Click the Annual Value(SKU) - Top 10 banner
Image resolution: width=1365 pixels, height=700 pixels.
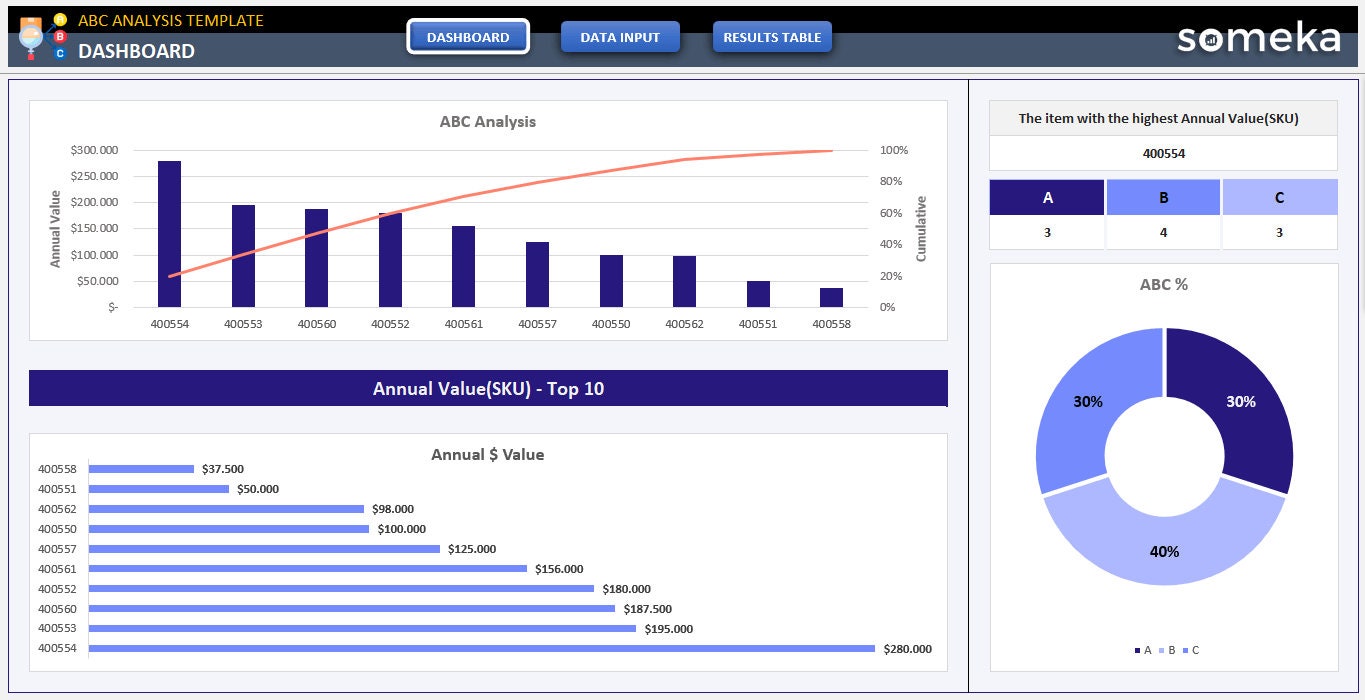489,388
